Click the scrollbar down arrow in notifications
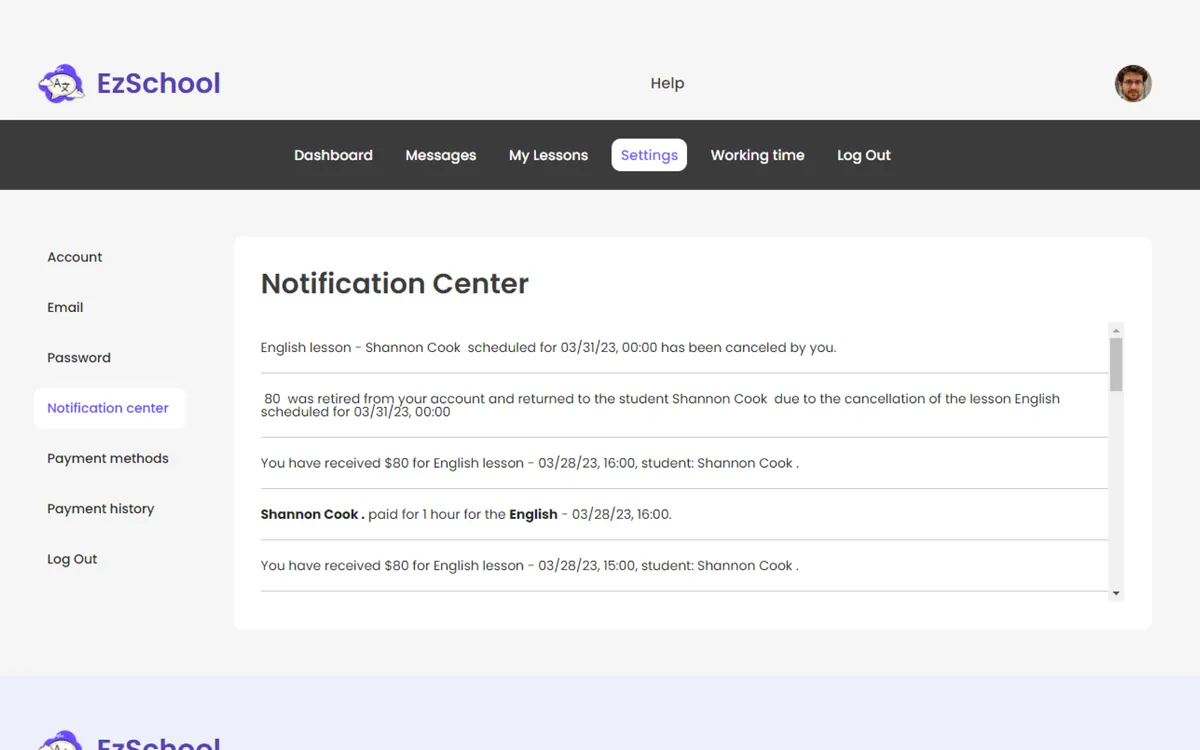Image resolution: width=1200 pixels, height=750 pixels. pos(1116,593)
